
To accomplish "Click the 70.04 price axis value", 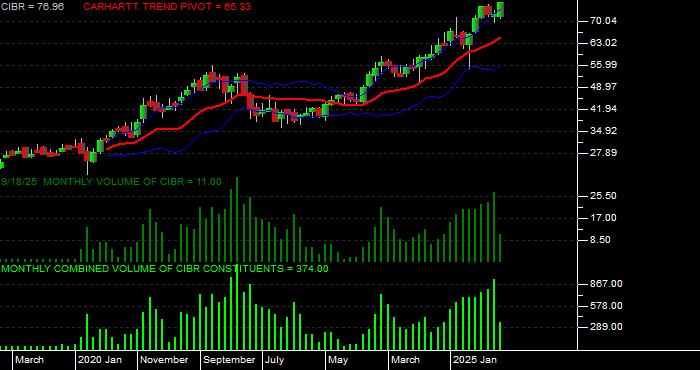I will (x=604, y=21).
